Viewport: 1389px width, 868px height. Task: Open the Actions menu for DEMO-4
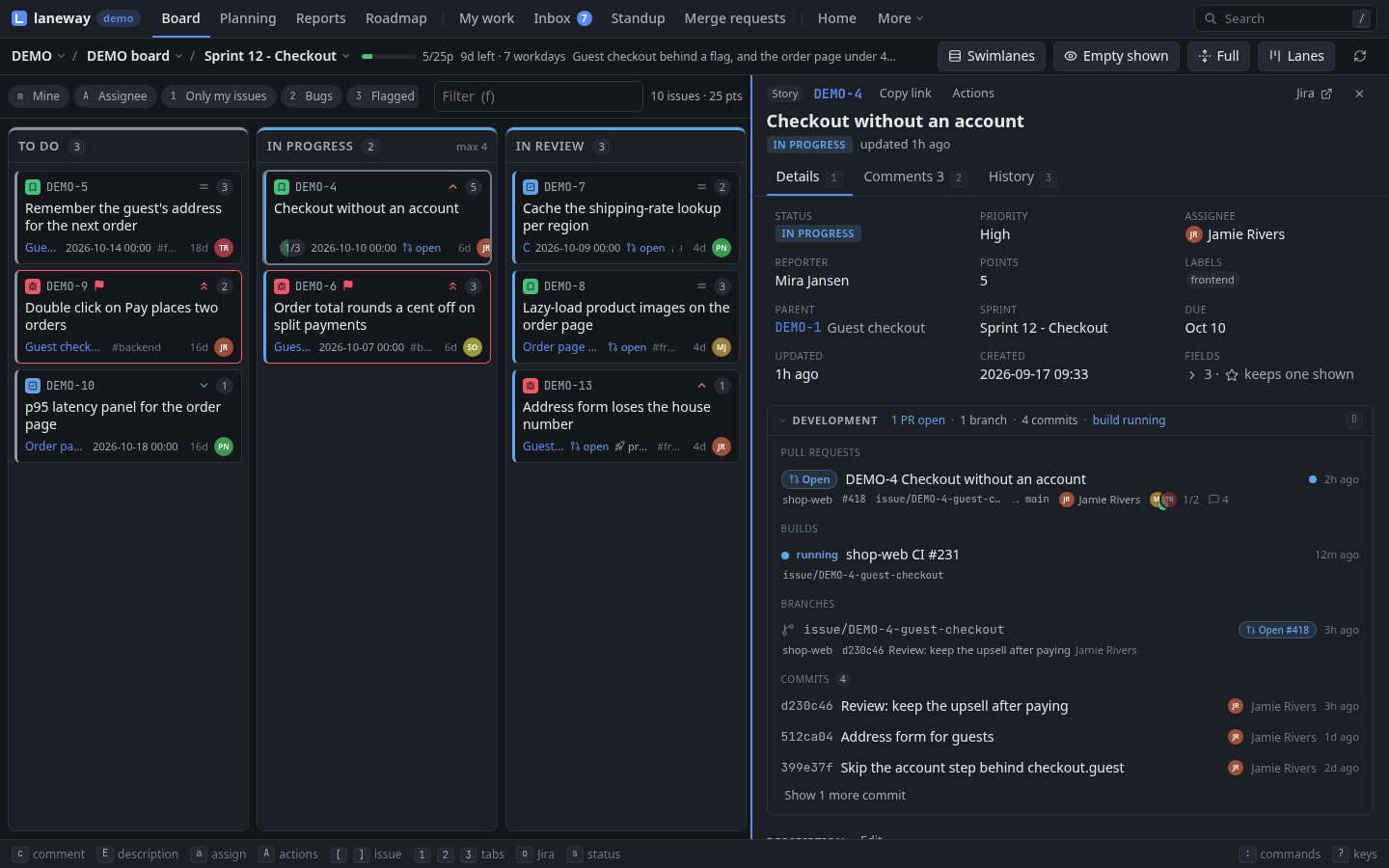pyautogui.click(x=973, y=94)
